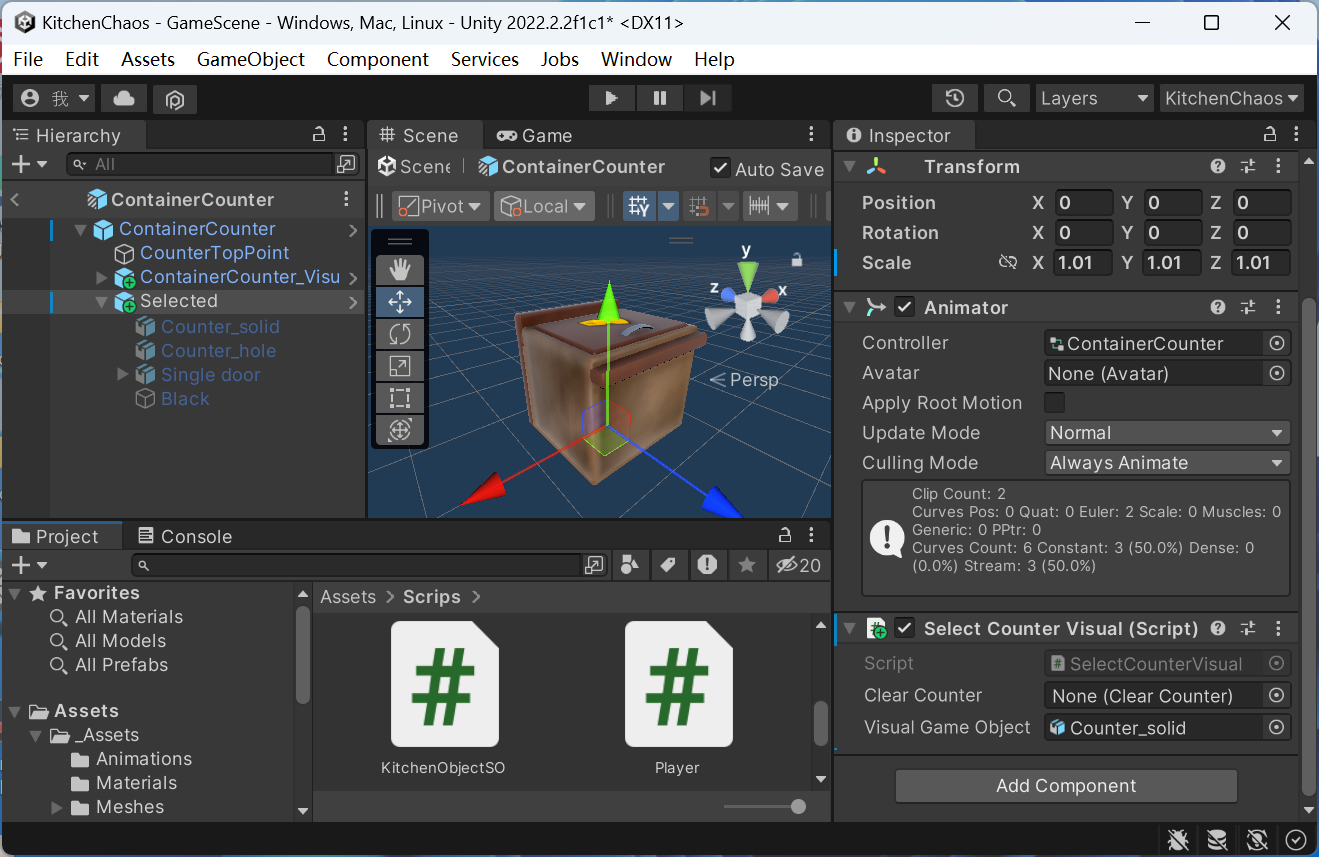1319x857 pixels.
Task: Open the Component menu
Action: (x=378, y=59)
